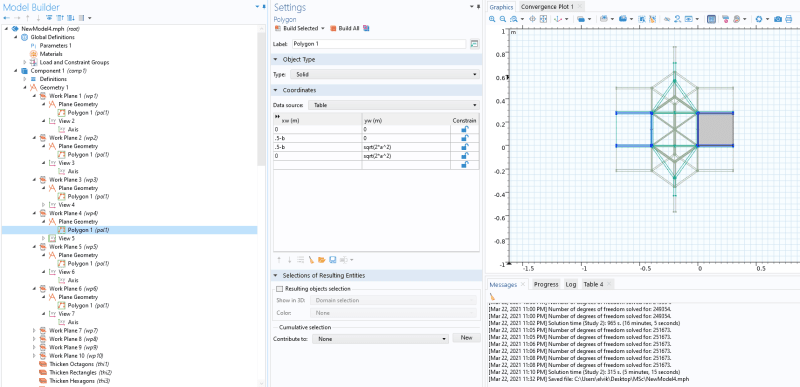Open the Progress tab

(x=546, y=284)
